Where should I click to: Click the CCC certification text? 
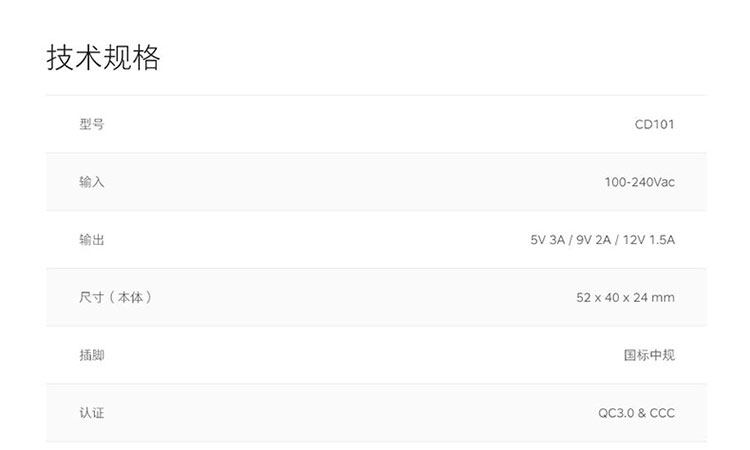[662, 412]
